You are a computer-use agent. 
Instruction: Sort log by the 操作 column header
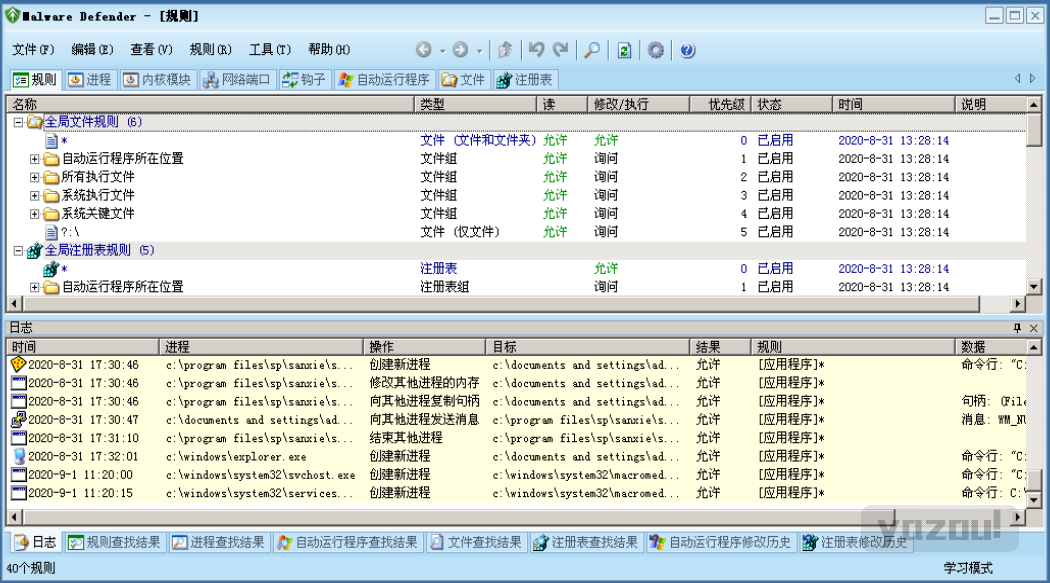coord(425,347)
